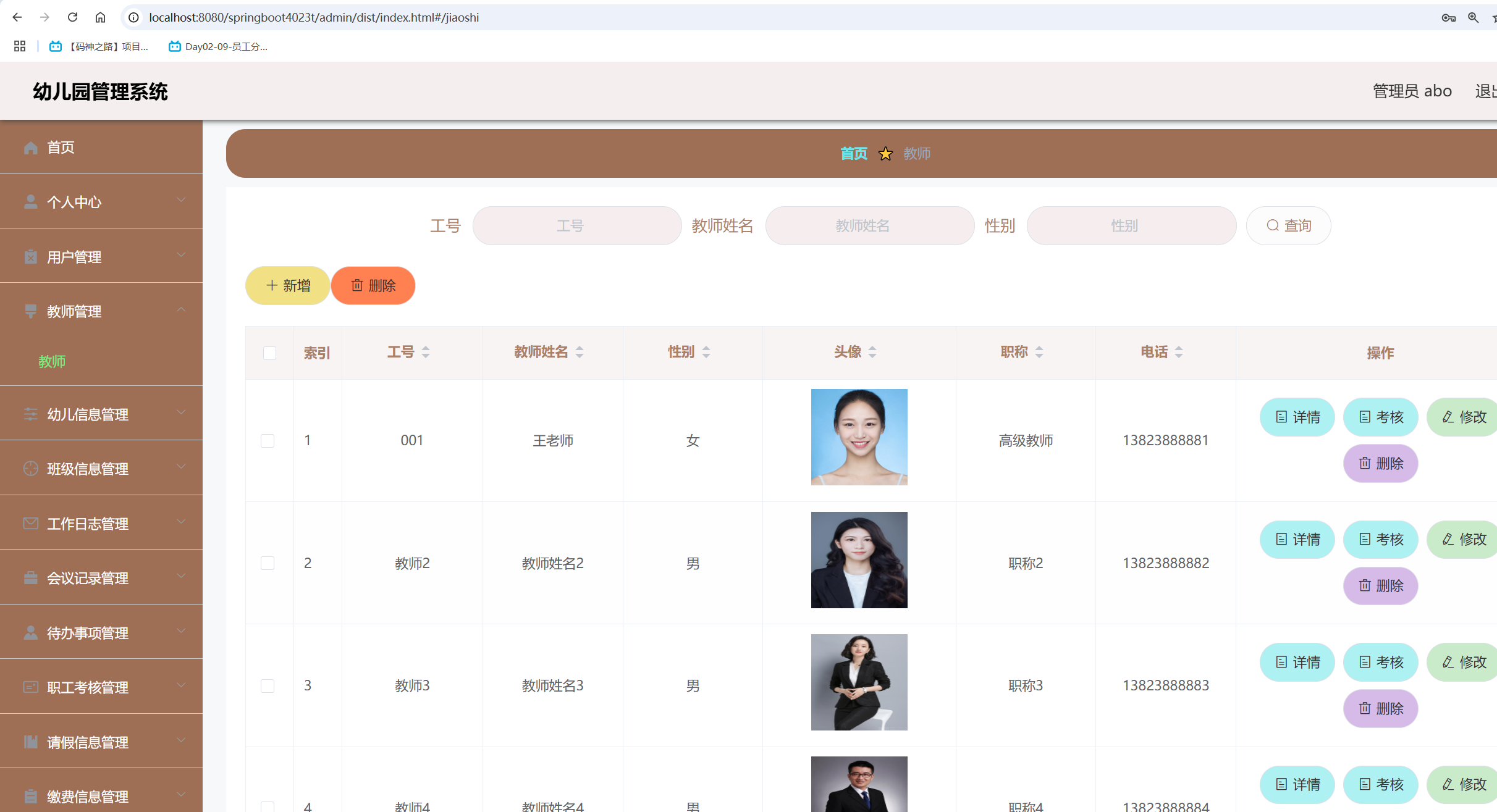Expand the 幼儿信息管理 menu chevron
Image resolution: width=1497 pixels, height=812 pixels.
[x=181, y=412]
